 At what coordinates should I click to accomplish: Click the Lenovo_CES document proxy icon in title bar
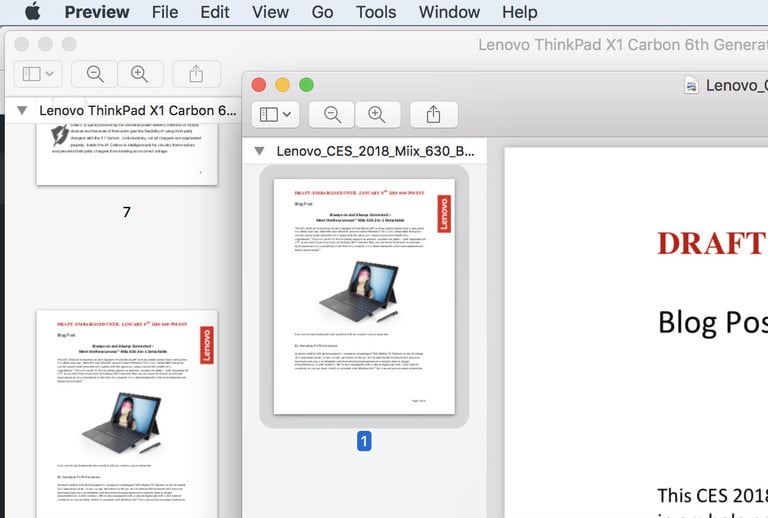click(691, 85)
